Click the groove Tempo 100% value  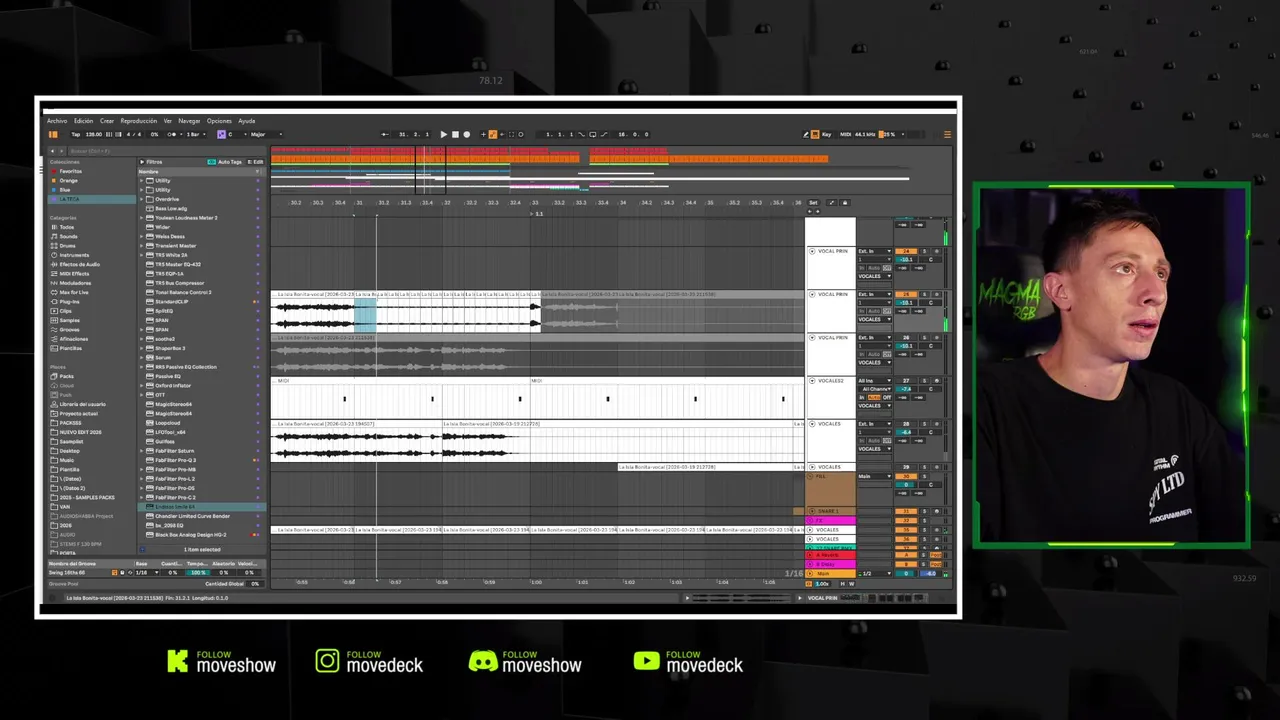point(198,572)
